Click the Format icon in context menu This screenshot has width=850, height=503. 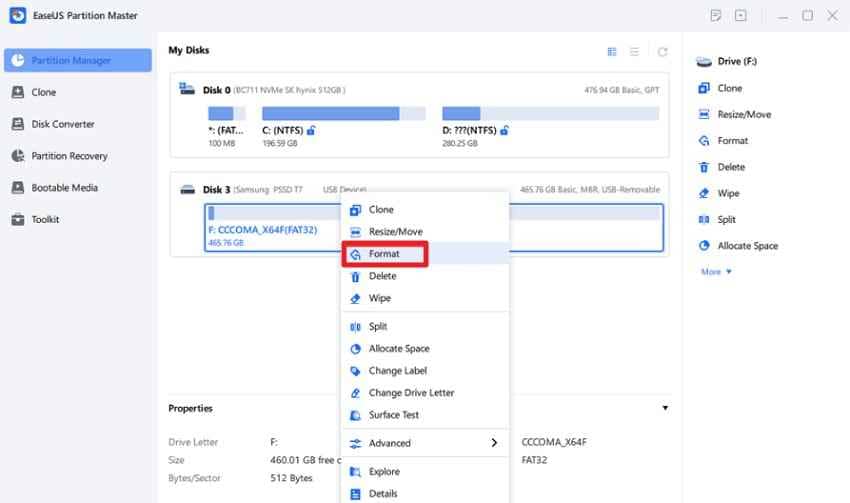(x=355, y=254)
